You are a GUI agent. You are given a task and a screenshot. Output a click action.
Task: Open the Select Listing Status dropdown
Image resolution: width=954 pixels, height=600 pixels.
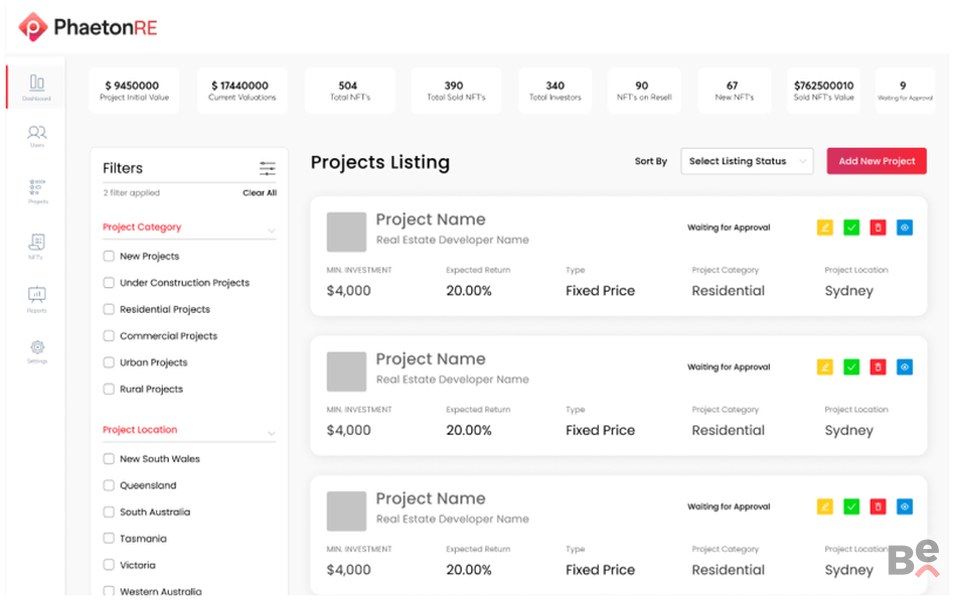coord(746,161)
